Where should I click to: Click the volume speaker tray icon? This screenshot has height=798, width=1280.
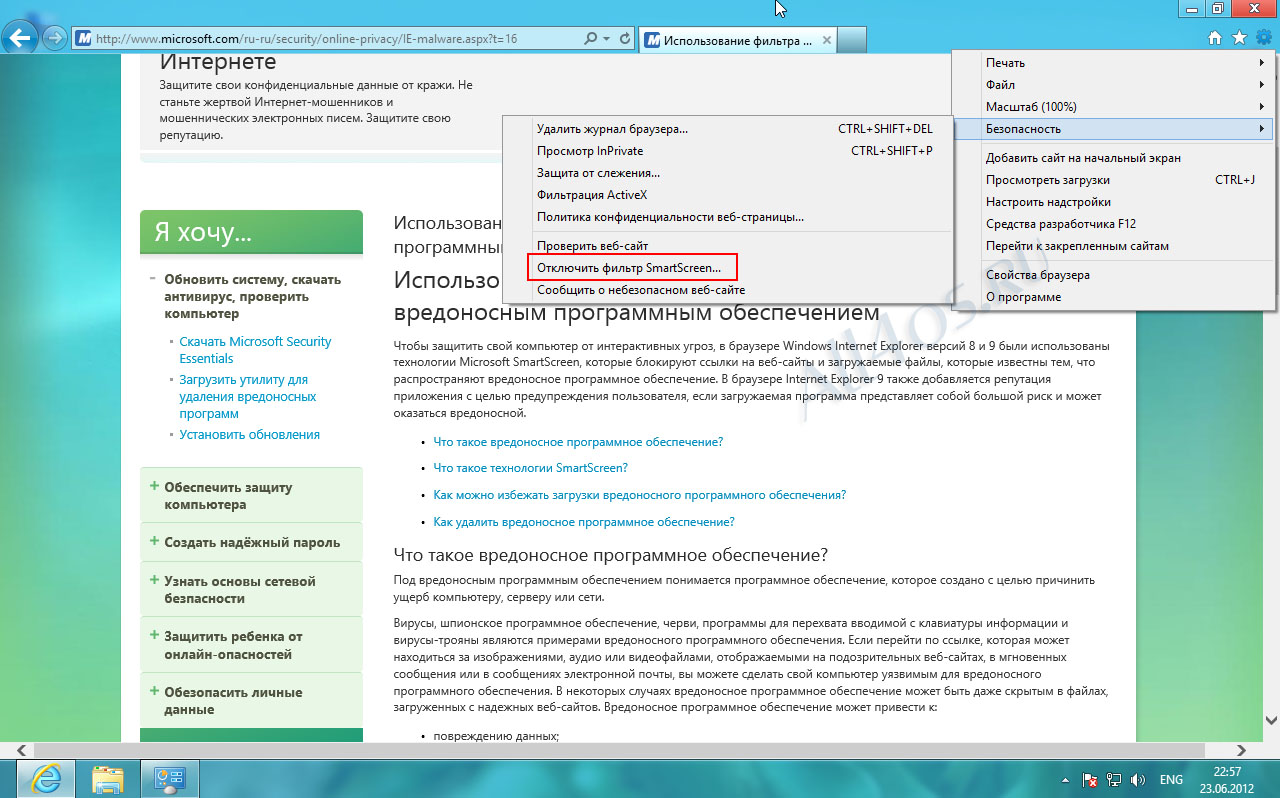pyautogui.click(x=1137, y=779)
